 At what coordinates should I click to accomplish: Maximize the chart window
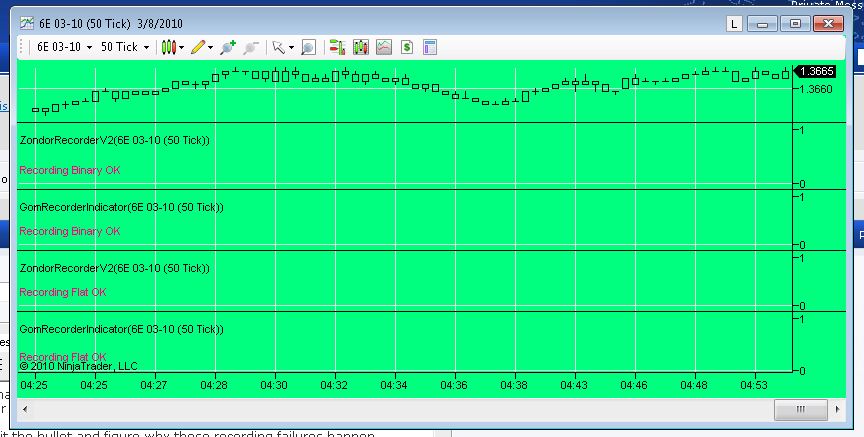tap(795, 24)
